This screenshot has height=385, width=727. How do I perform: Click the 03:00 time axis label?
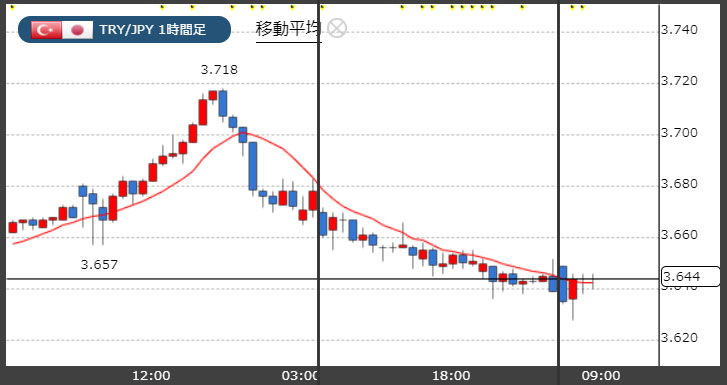click(x=300, y=375)
